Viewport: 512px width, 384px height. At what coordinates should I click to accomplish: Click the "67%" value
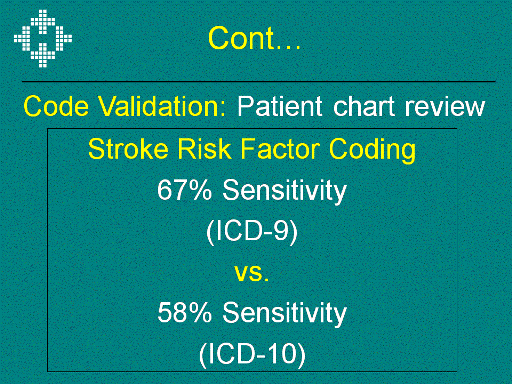(184, 189)
